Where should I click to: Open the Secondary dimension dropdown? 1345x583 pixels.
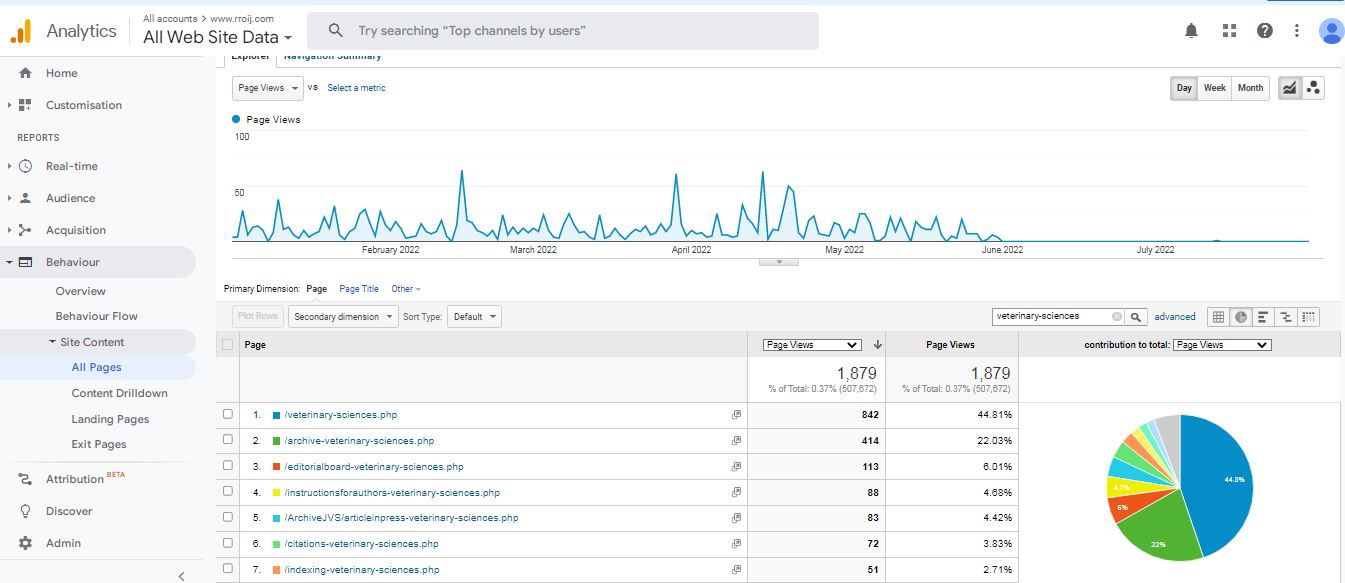[x=341, y=317]
